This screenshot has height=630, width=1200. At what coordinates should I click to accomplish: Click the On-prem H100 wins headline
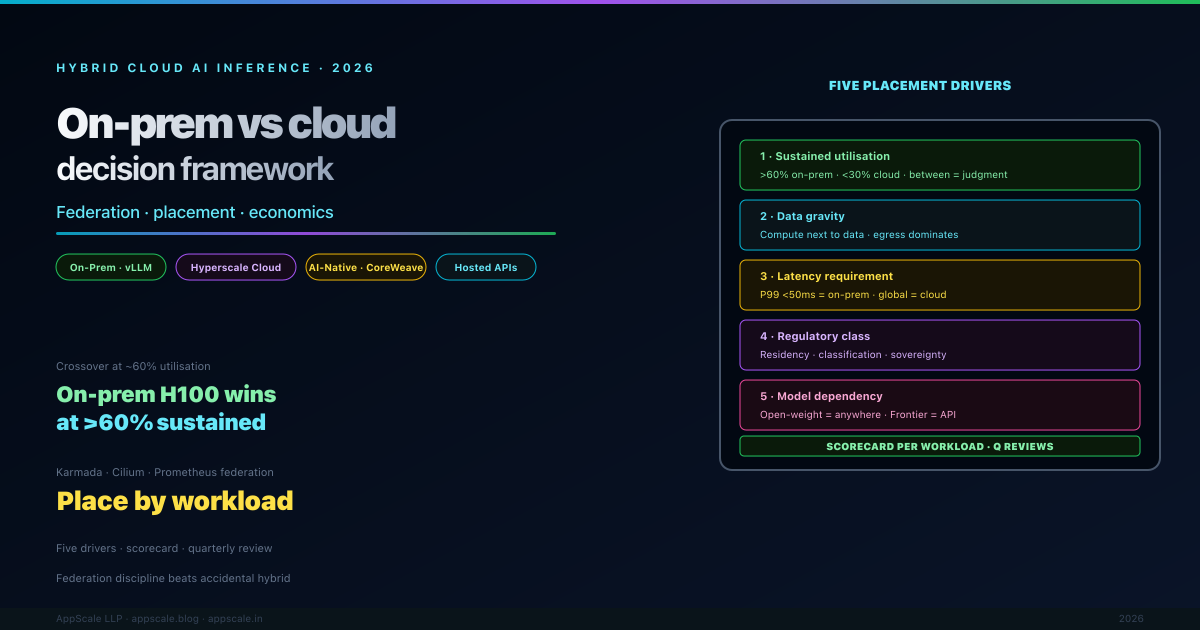click(166, 408)
